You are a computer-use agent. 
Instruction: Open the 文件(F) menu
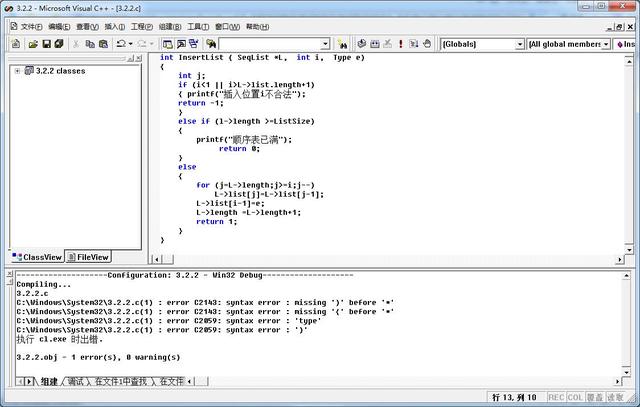coord(29,27)
